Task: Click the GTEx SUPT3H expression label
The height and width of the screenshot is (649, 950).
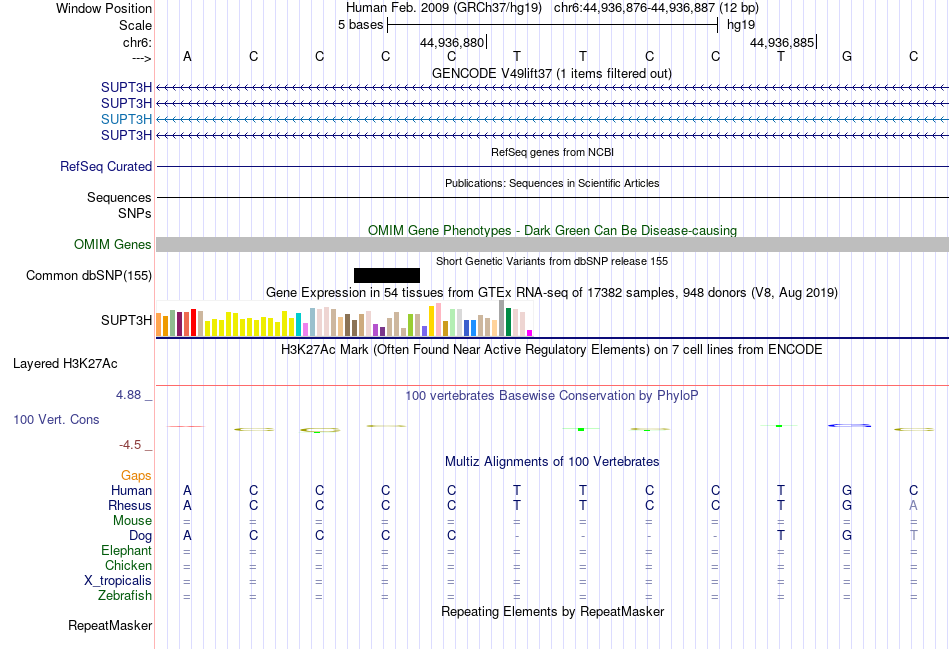Action: pyautogui.click(x=126, y=320)
